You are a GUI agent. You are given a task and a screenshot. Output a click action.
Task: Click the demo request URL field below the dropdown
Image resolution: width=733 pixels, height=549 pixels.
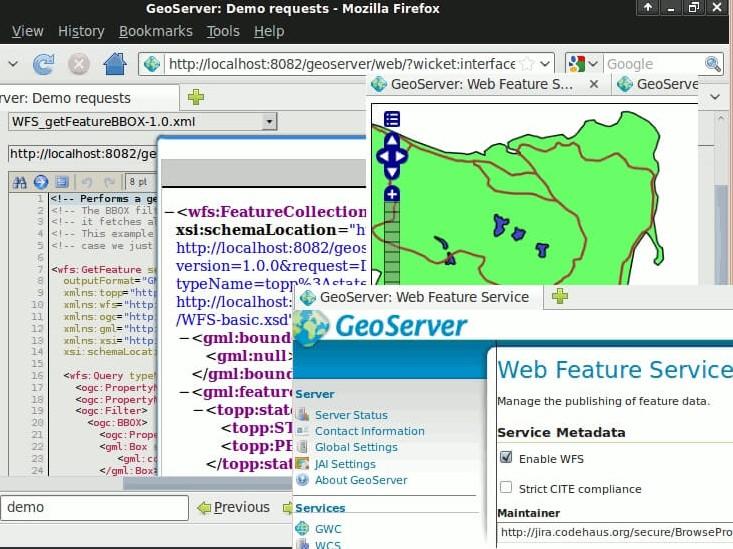[83, 154]
